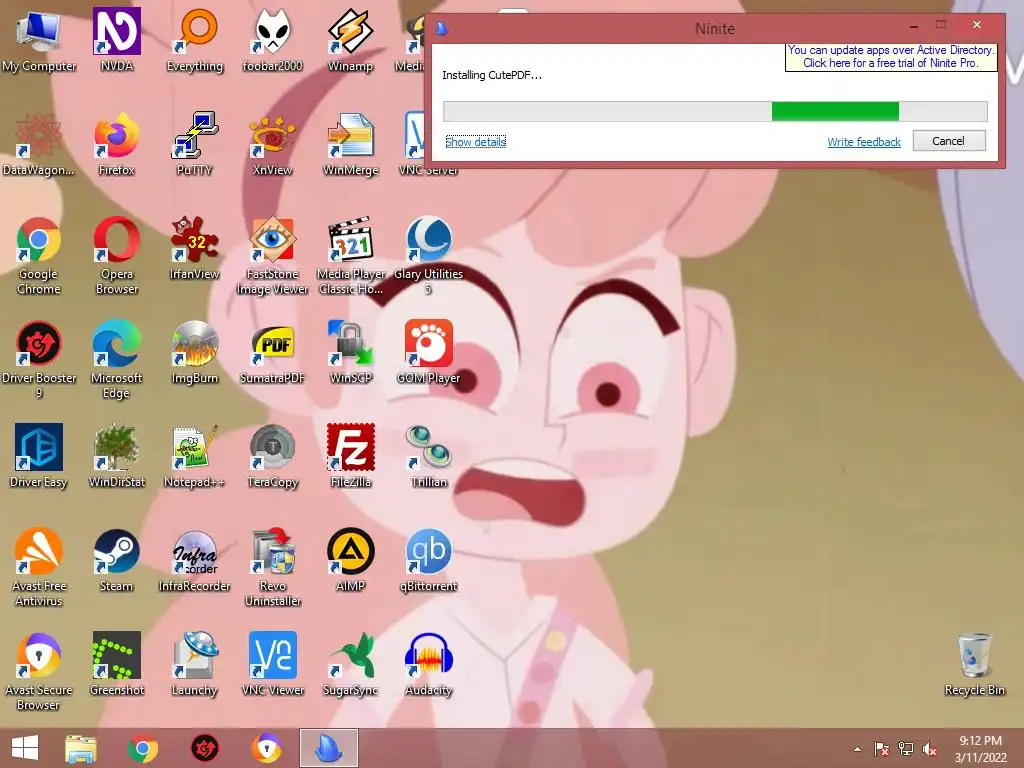
Task: Open the Audacity desktop shortcut
Action: point(428,664)
